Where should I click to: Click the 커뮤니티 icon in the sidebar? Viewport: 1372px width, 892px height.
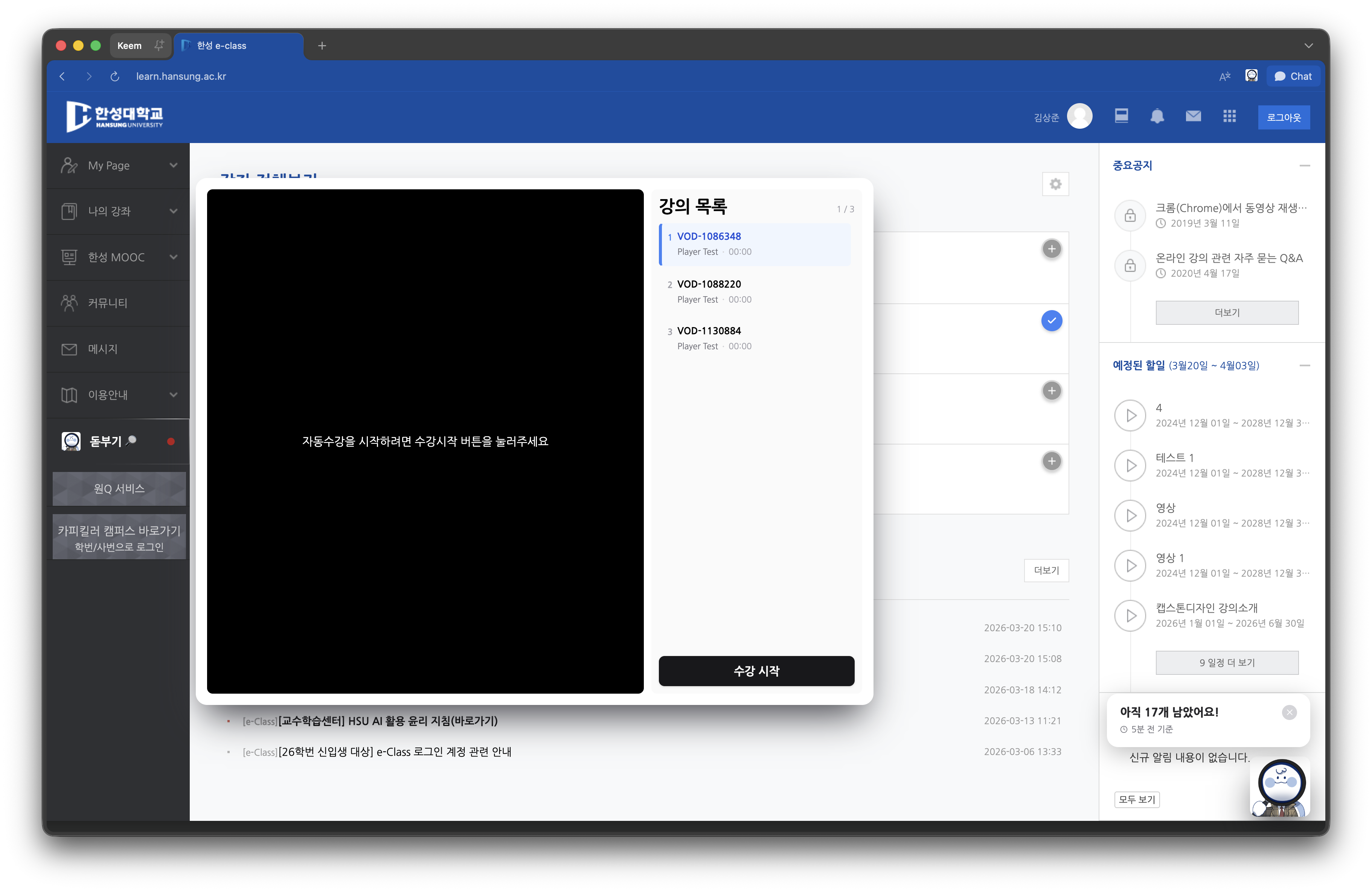69,303
